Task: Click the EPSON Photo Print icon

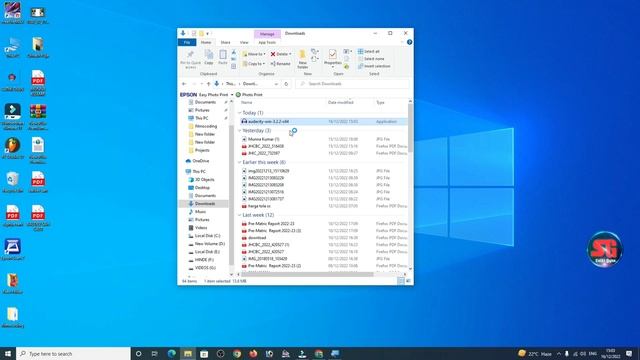Action: [x=238, y=95]
